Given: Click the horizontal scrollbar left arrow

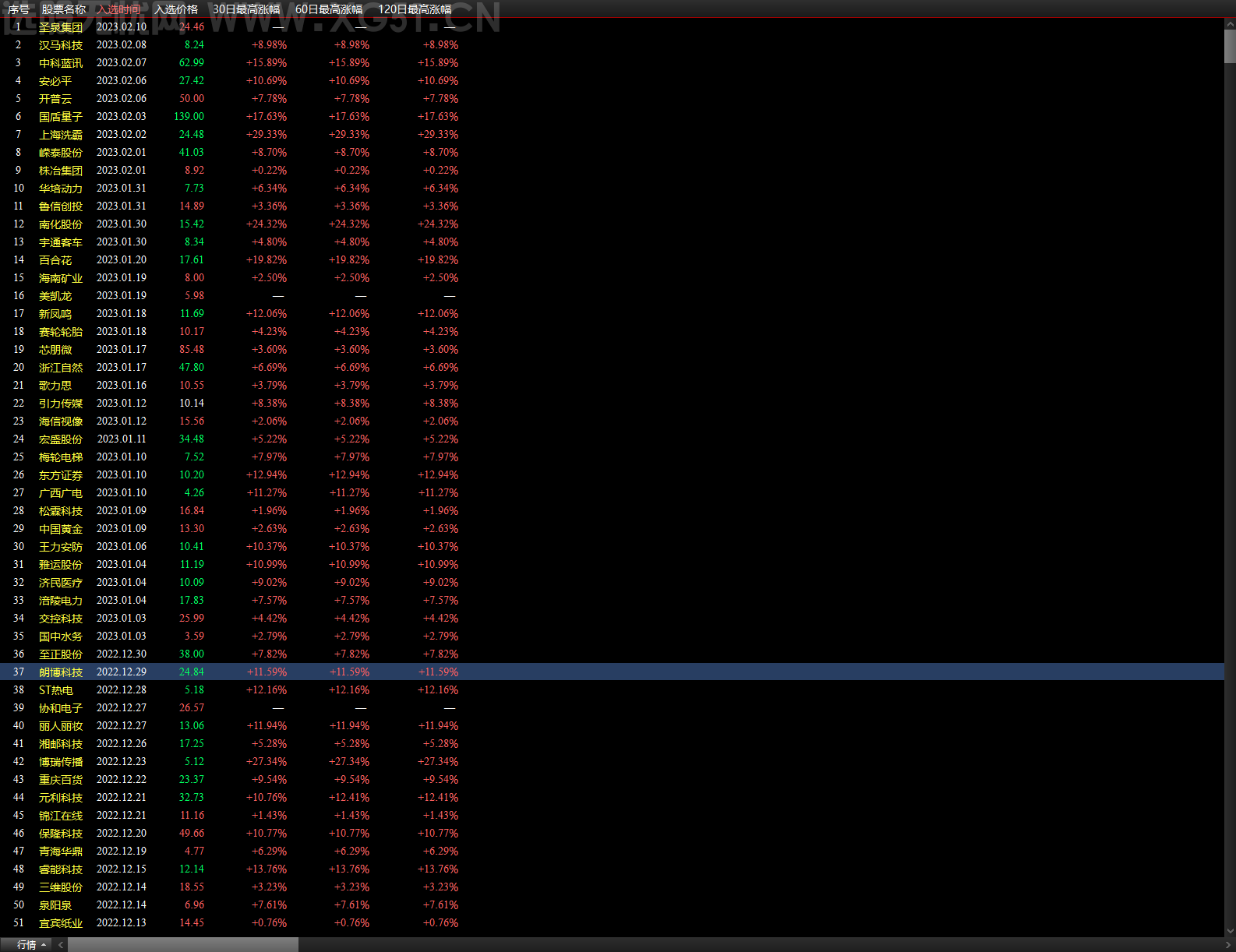Looking at the screenshot, I should click(x=61, y=945).
